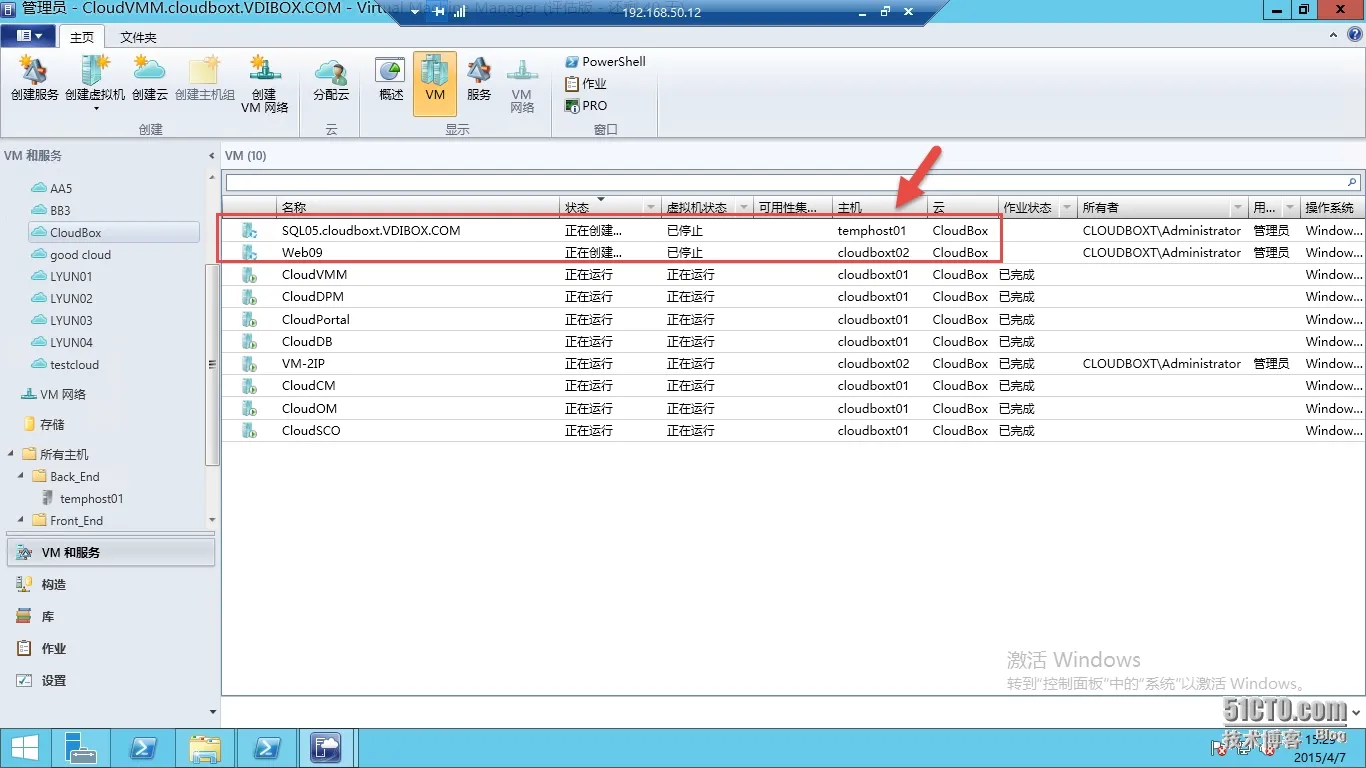Select the CloudBox cloud node
This screenshot has width=1366, height=768.
(x=114, y=232)
